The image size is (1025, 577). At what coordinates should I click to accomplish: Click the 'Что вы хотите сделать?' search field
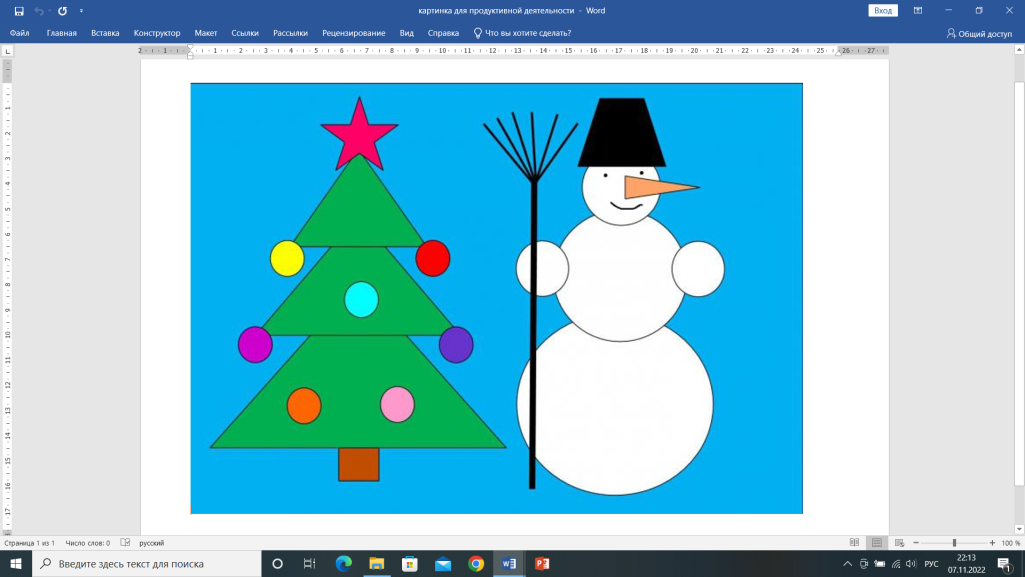[x=528, y=33]
